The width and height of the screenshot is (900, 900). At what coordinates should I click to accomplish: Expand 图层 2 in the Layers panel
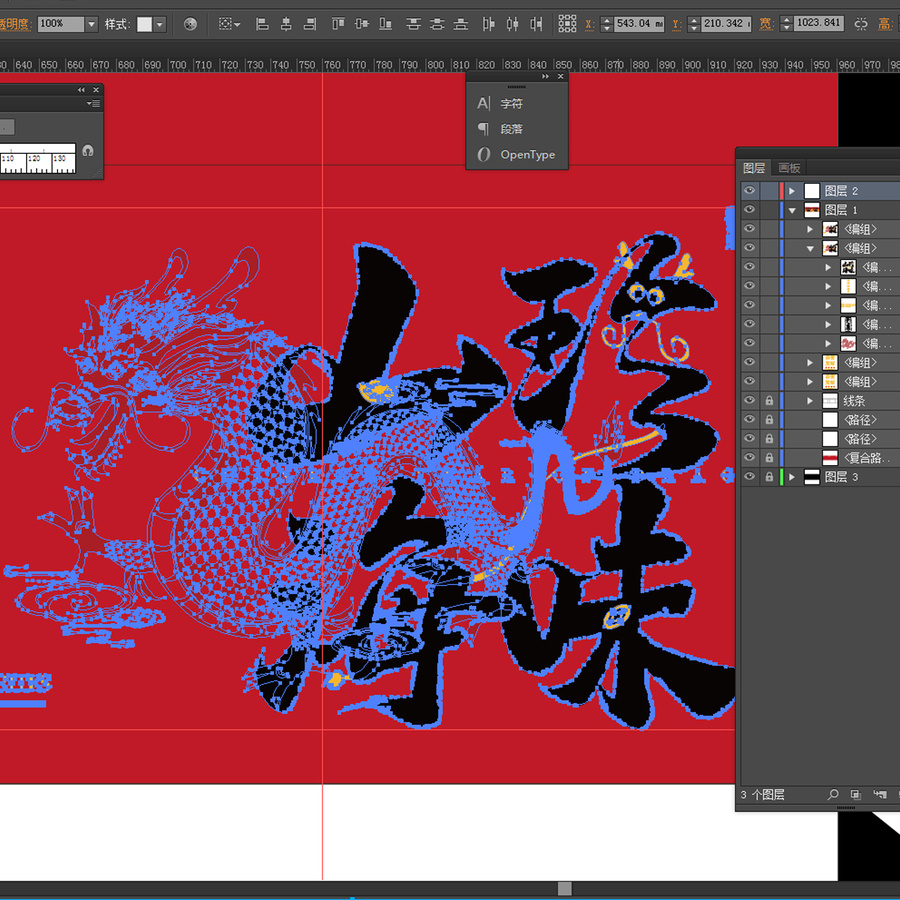tap(792, 191)
